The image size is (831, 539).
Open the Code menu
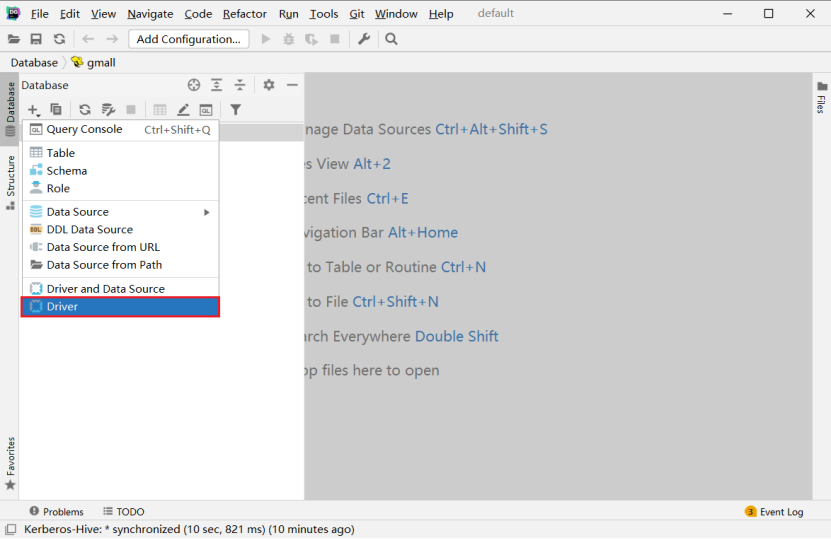click(198, 14)
